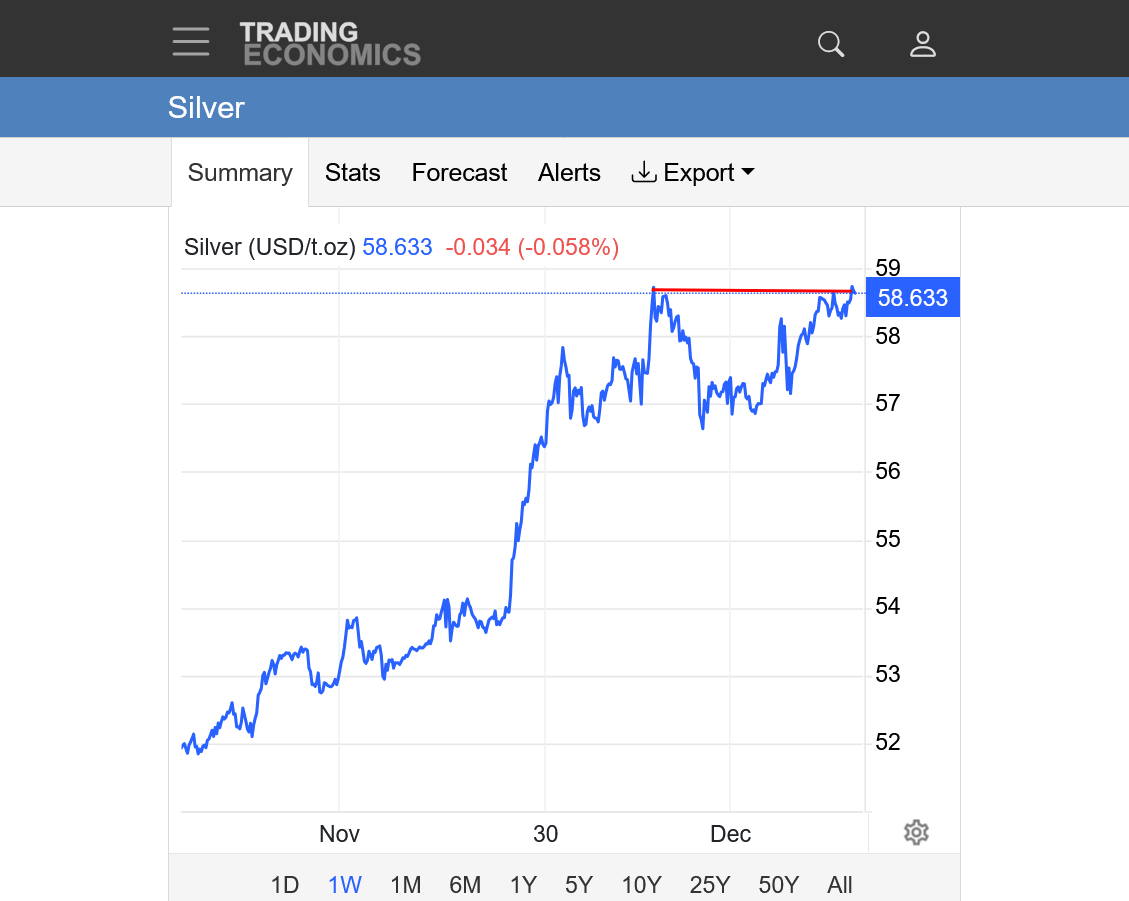Open the hamburger navigation menu
1129x901 pixels.
click(190, 42)
